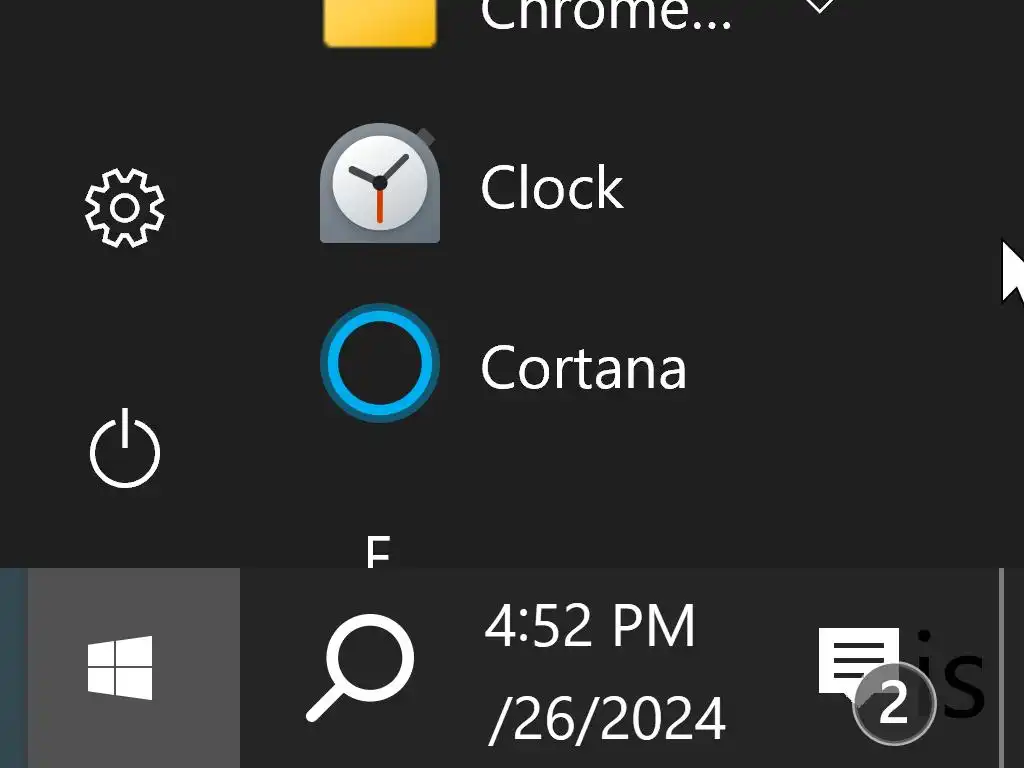This screenshot has height=768, width=1024.
Task: Open calendar from the /26/2024 date
Action: (607, 718)
